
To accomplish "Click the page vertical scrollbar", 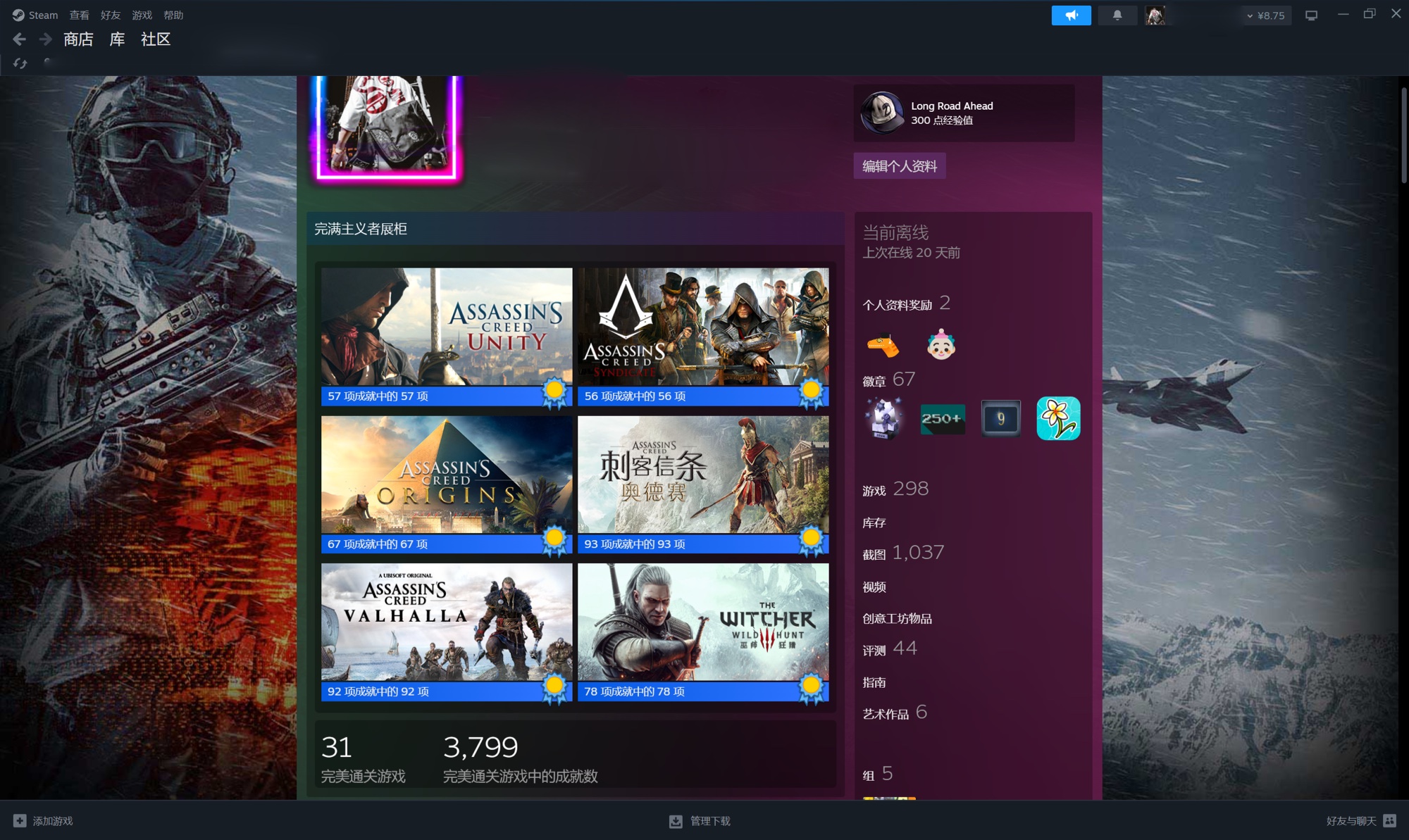I will [1403, 134].
